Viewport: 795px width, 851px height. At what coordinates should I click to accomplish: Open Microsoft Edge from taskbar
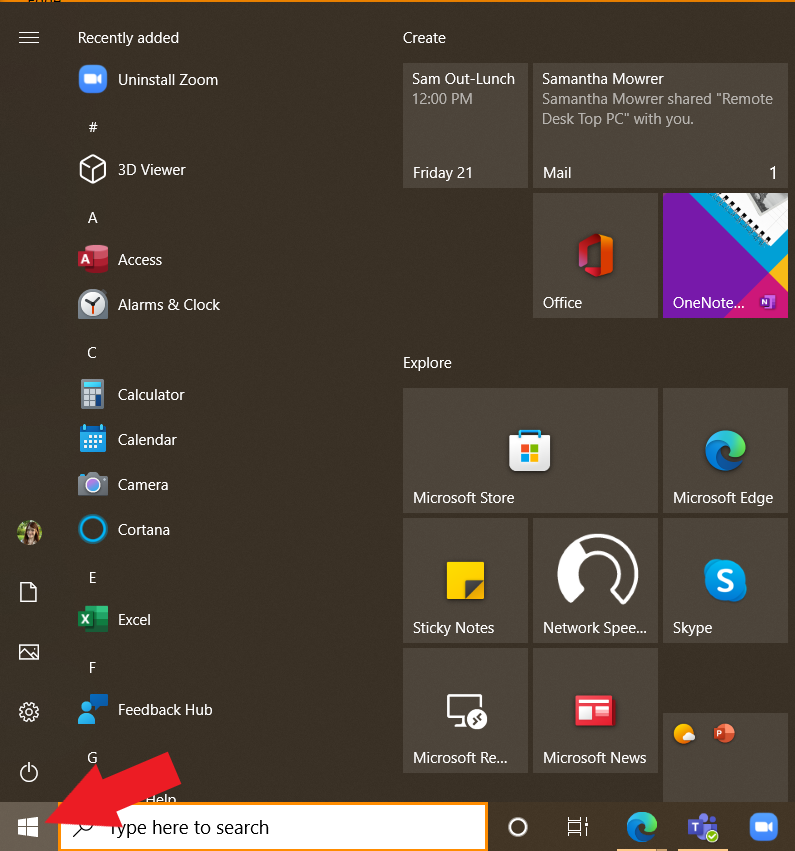point(642,827)
